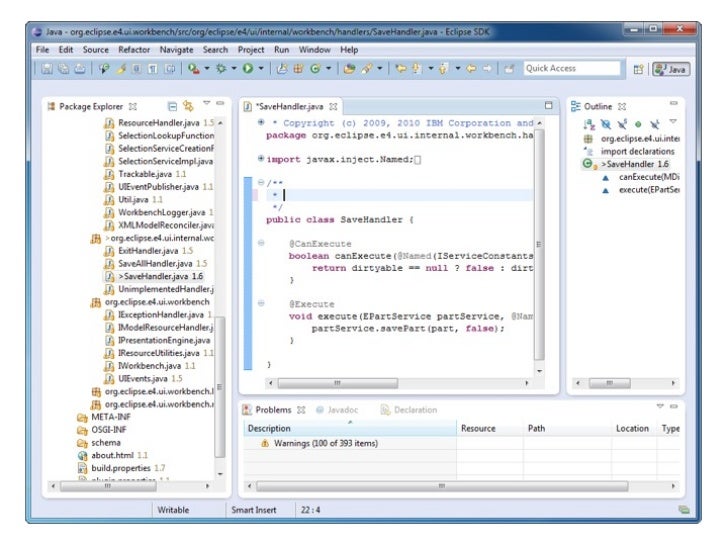Open the Package Explorer view menu triangle

tap(207, 103)
